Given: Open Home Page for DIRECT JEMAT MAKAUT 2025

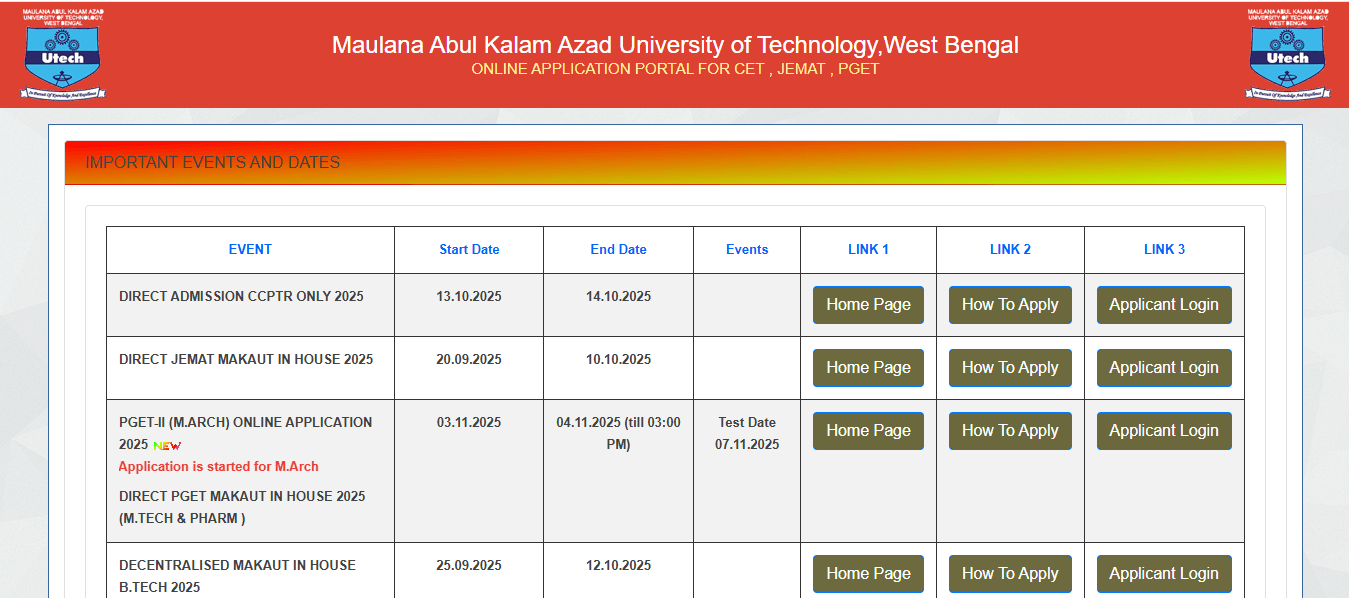Looking at the screenshot, I should (x=867, y=367).
